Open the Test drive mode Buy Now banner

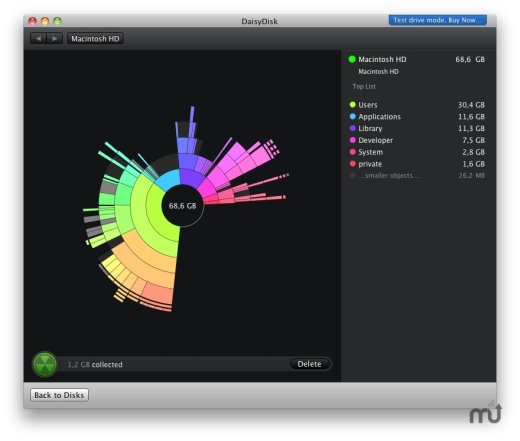[x=437, y=20]
